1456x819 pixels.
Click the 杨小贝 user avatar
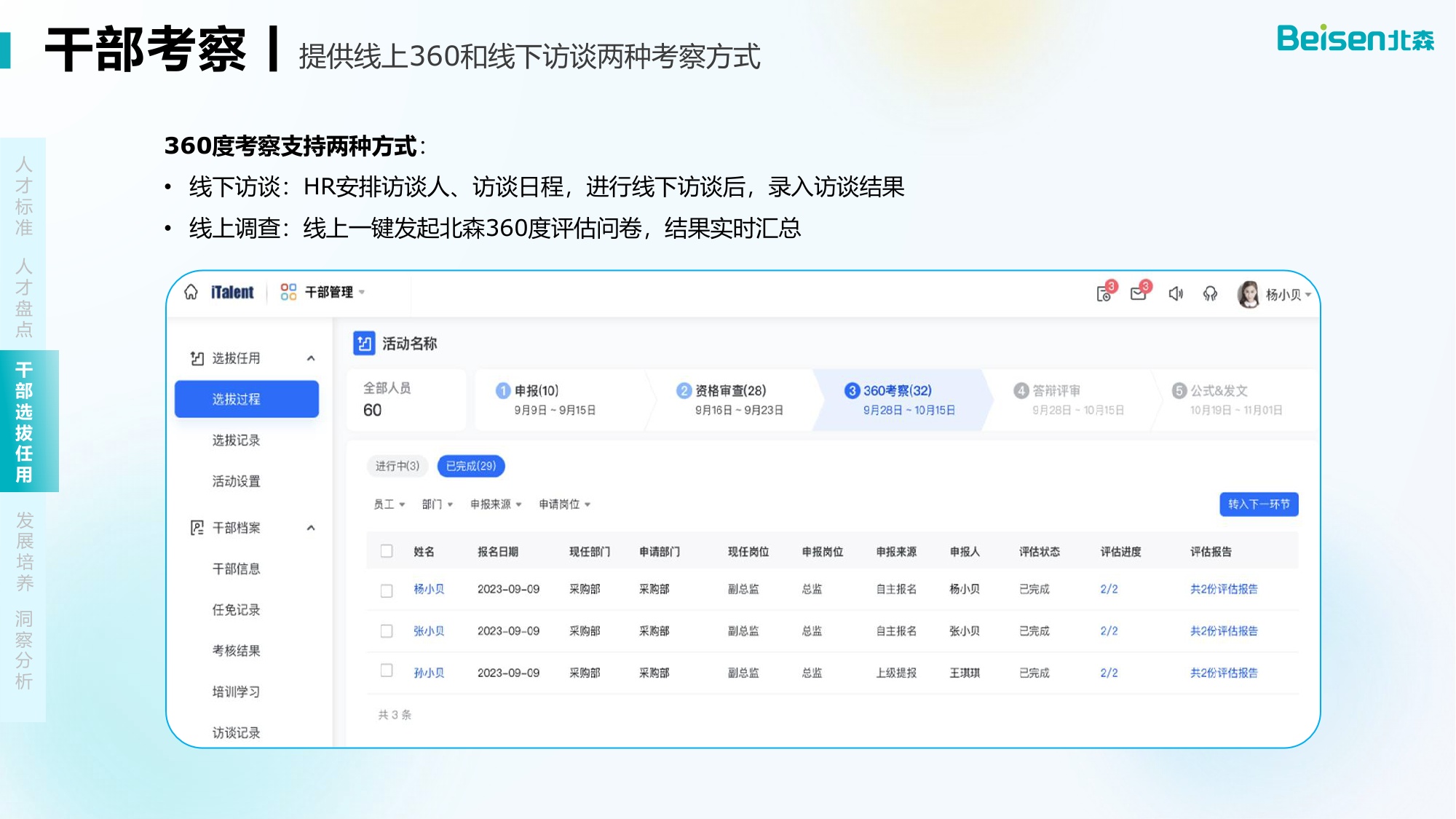point(1249,294)
